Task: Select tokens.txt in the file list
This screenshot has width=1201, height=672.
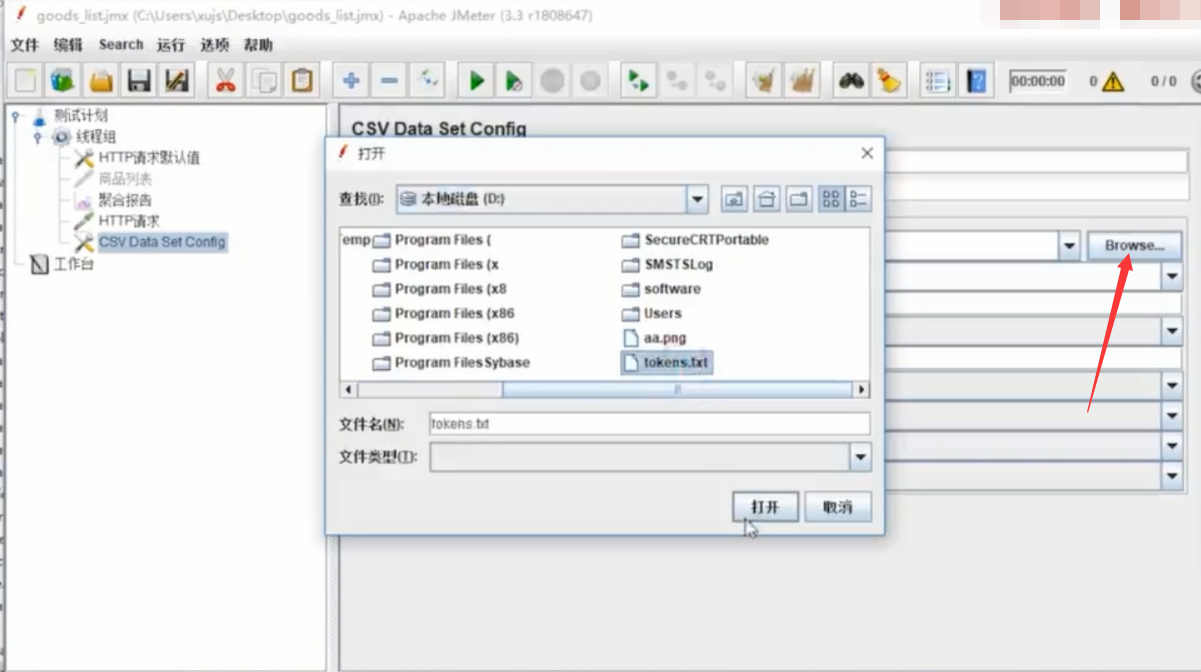Action: tap(667, 362)
